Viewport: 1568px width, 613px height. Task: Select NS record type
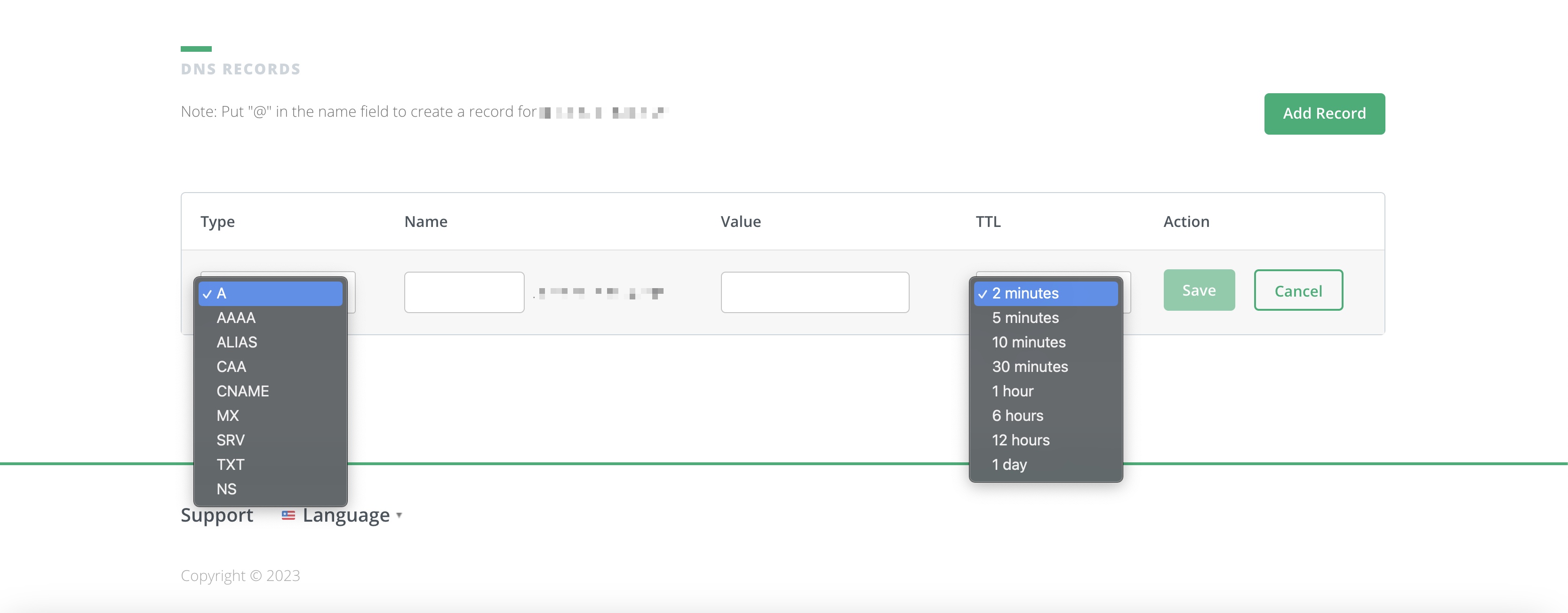(x=270, y=489)
